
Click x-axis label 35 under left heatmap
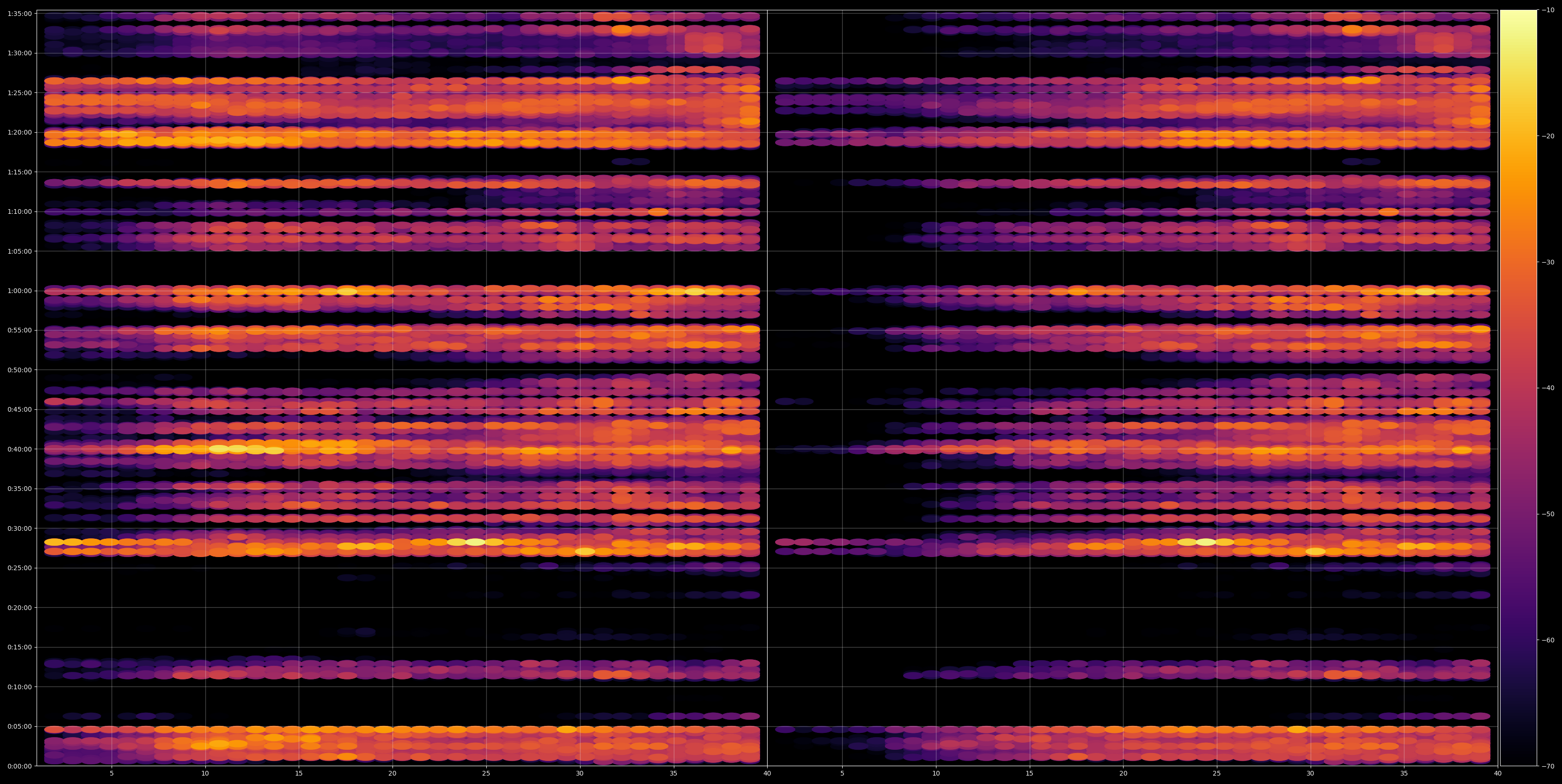674,773
